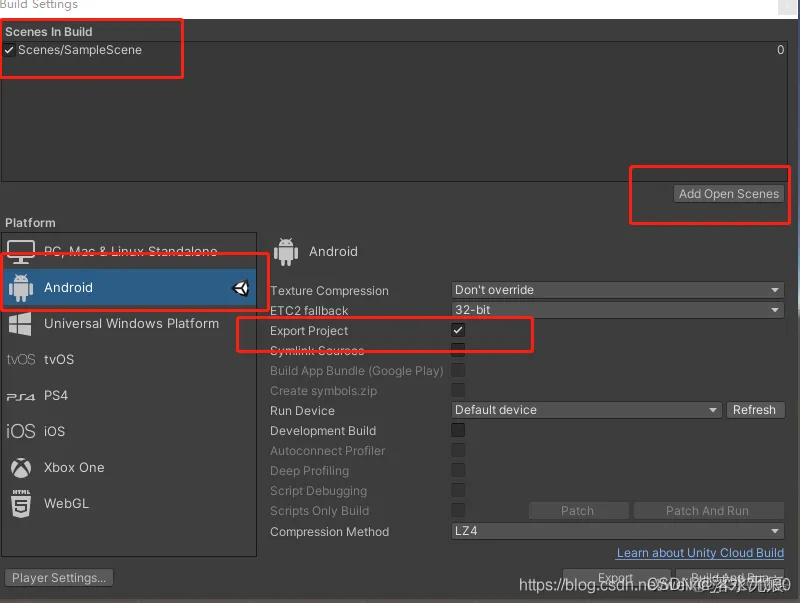Screen dimensions: 800x603
Task: Enable the Development Build checkbox
Action: click(458, 430)
